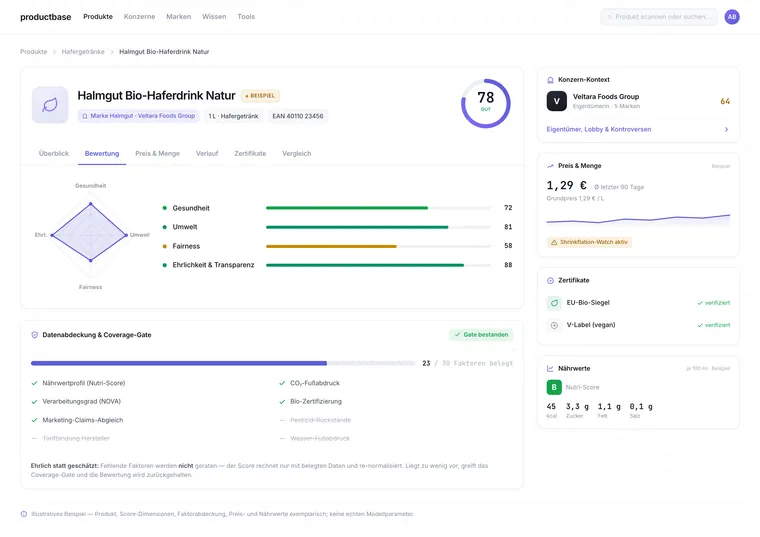This screenshot has width=760, height=537.
Task: Expand the Eigentümer link chevron arrow
Action: [726, 129]
